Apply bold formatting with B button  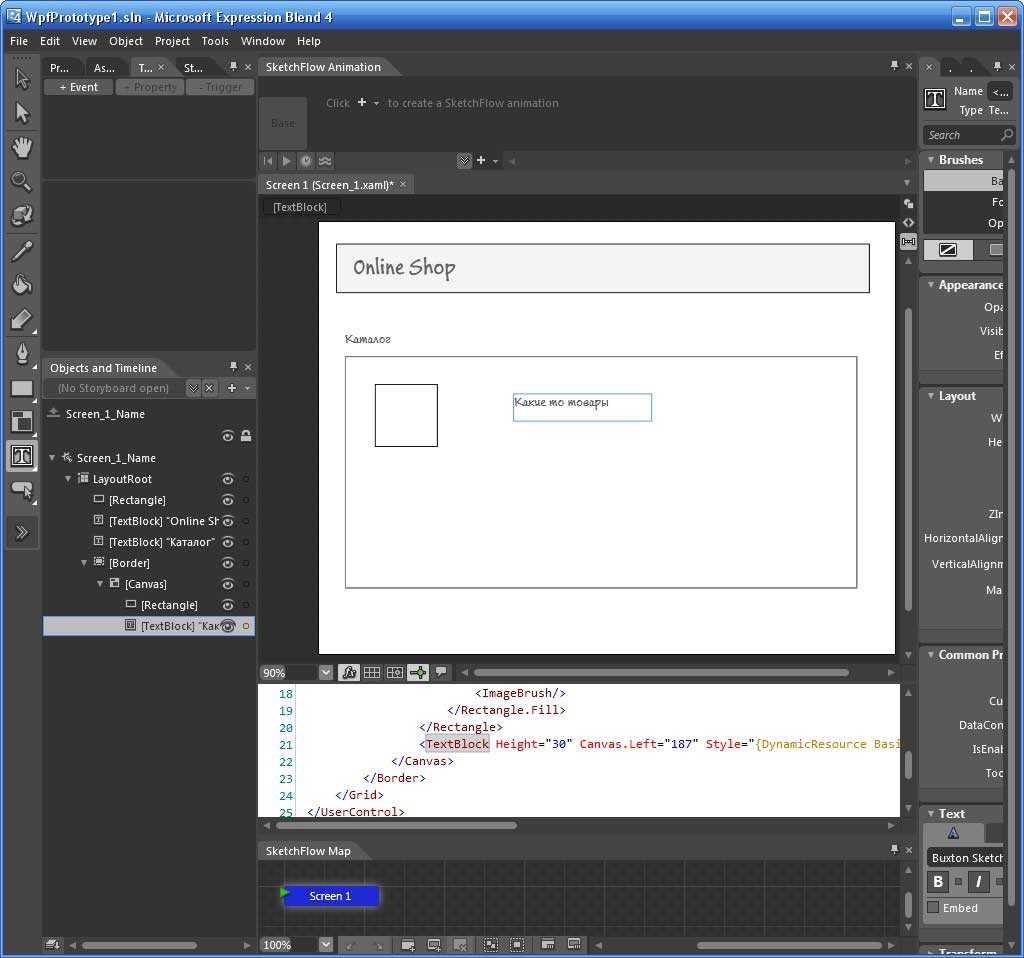pyautogui.click(x=938, y=881)
